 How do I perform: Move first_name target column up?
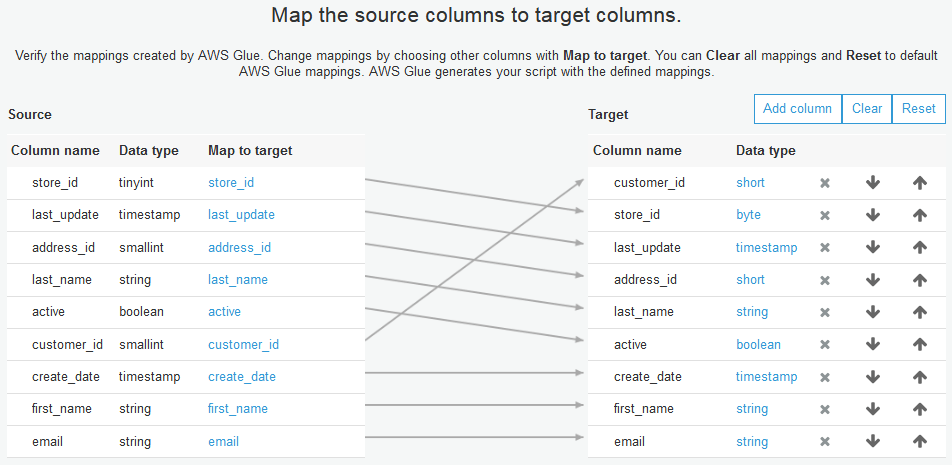coord(920,409)
